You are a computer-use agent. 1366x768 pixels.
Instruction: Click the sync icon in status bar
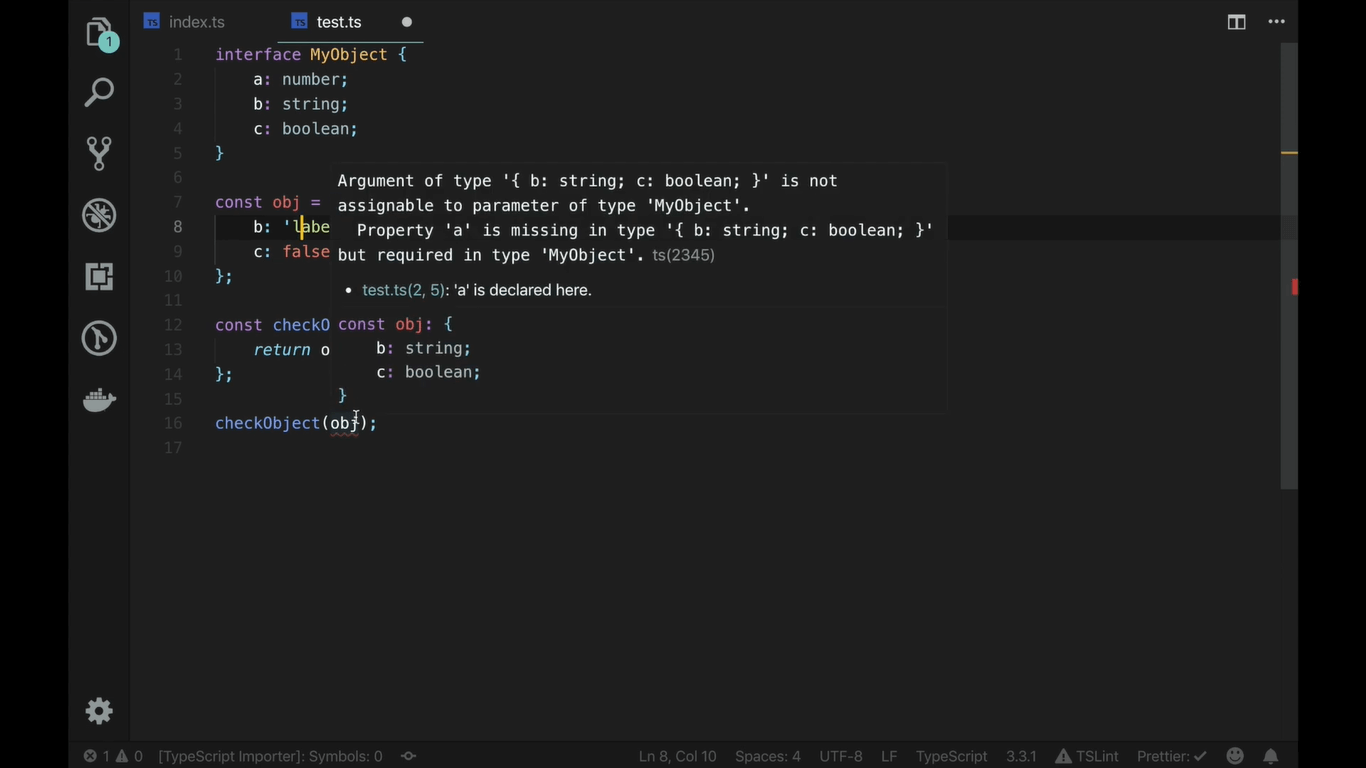coord(409,756)
